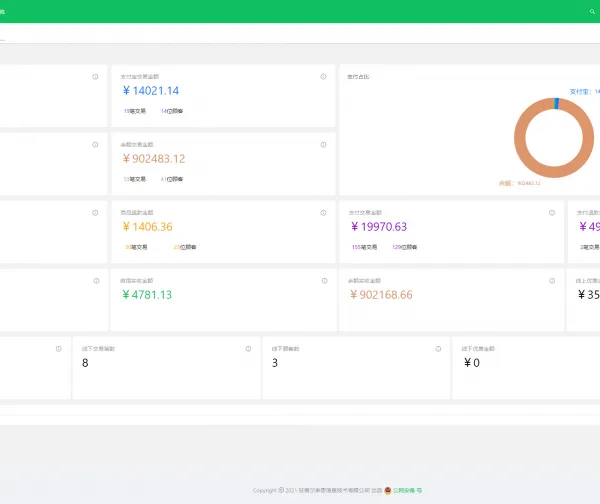Click info icon on ¥19970.63 card

(552, 213)
